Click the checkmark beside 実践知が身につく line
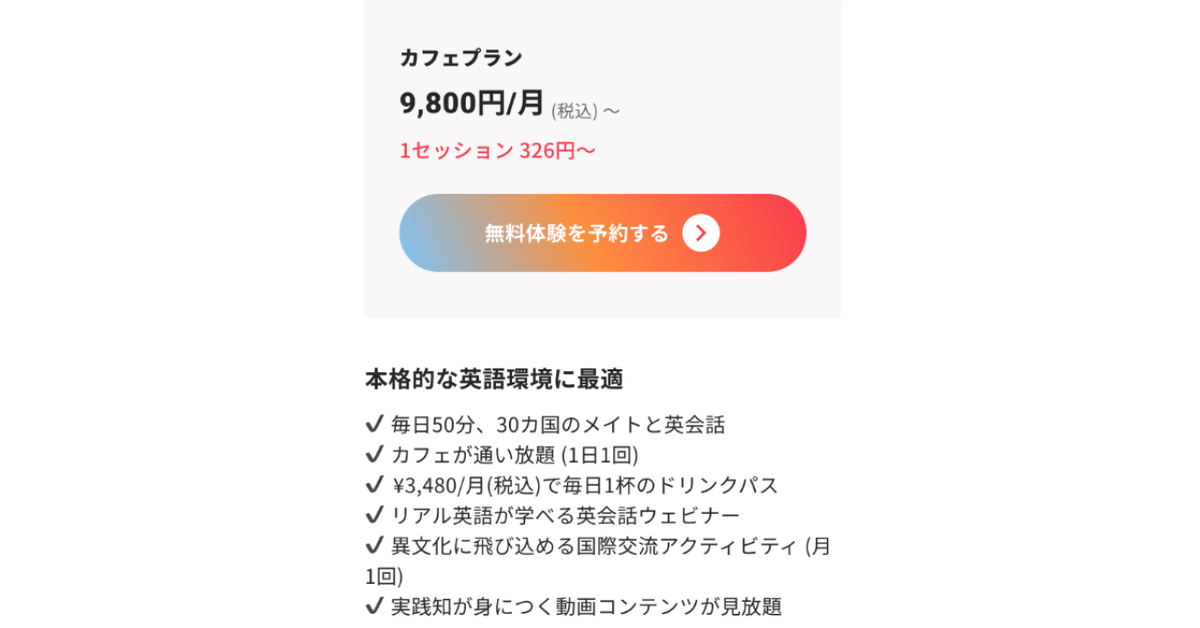 375,606
